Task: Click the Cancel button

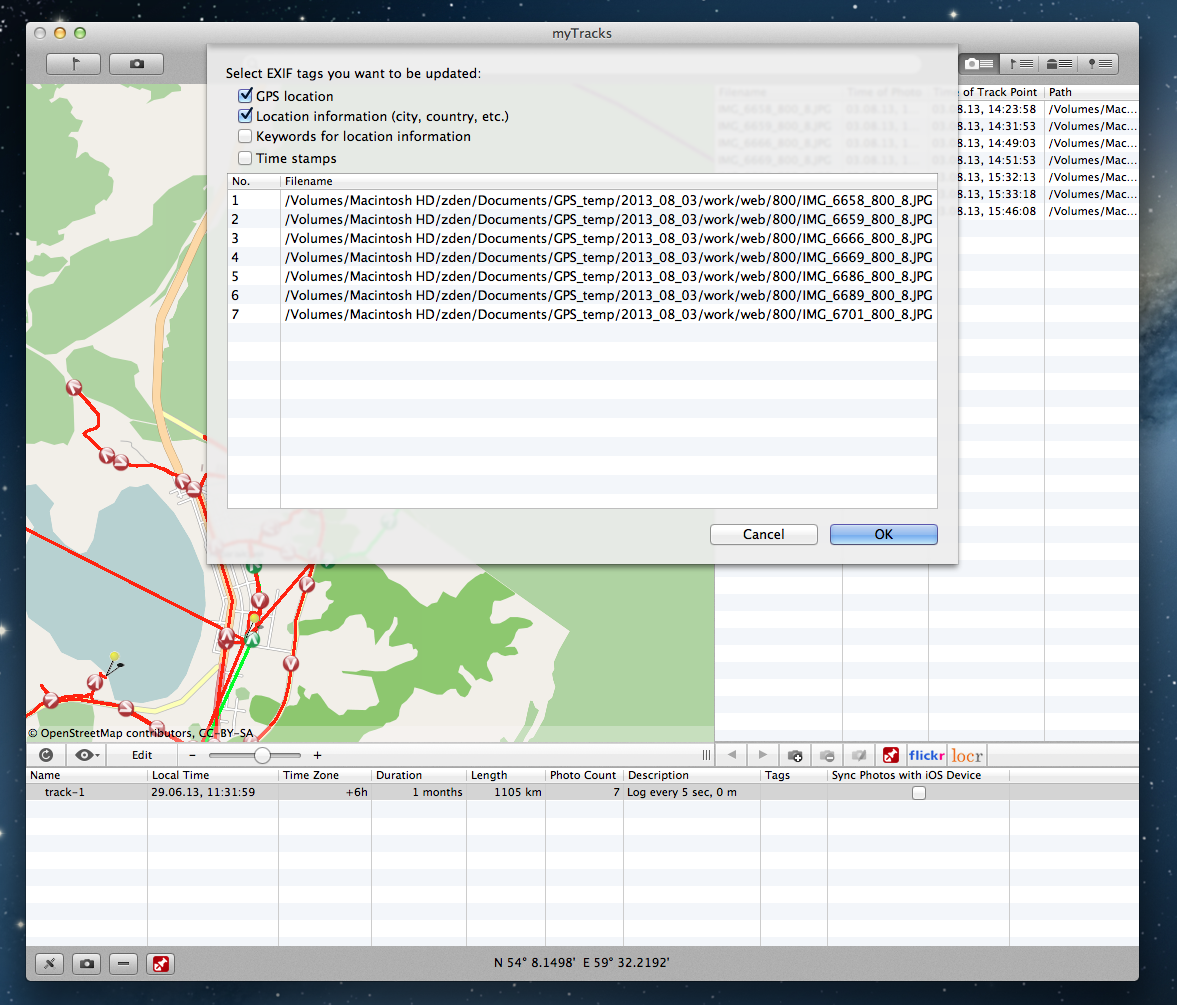Action: tap(763, 534)
